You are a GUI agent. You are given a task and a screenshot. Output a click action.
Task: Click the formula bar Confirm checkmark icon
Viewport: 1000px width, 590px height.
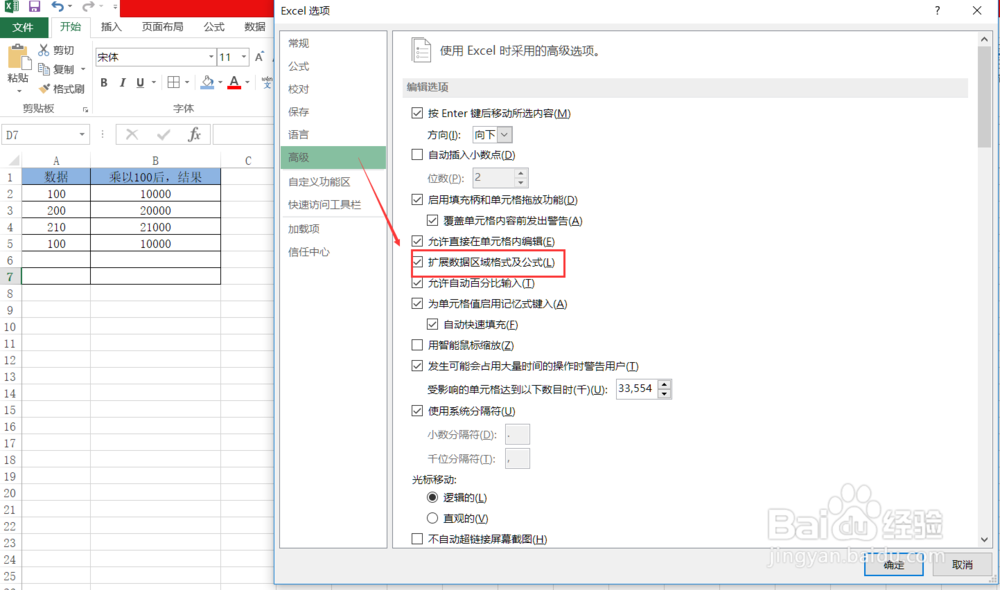pos(163,135)
